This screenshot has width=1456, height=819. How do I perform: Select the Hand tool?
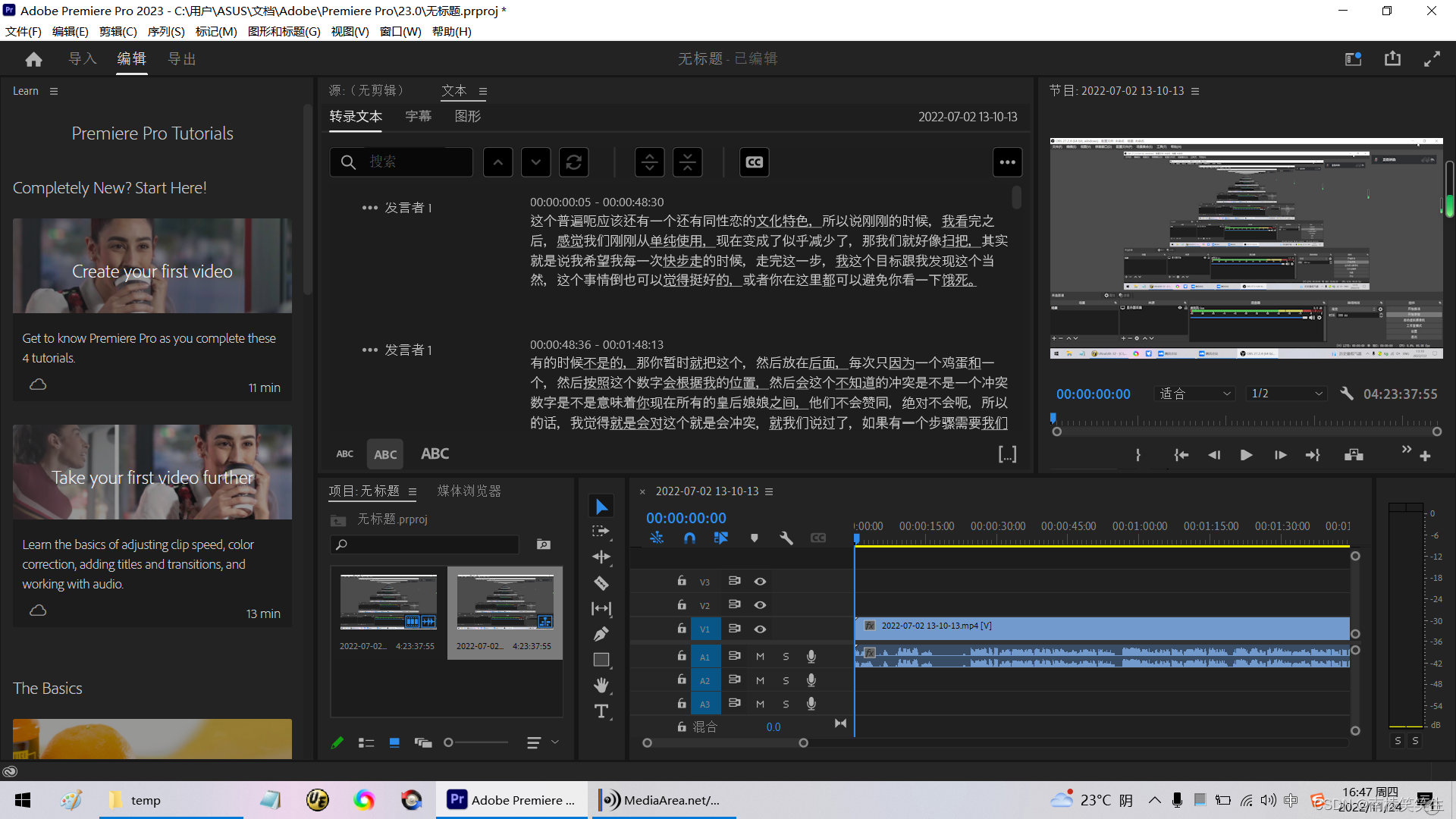pos(601,686)
